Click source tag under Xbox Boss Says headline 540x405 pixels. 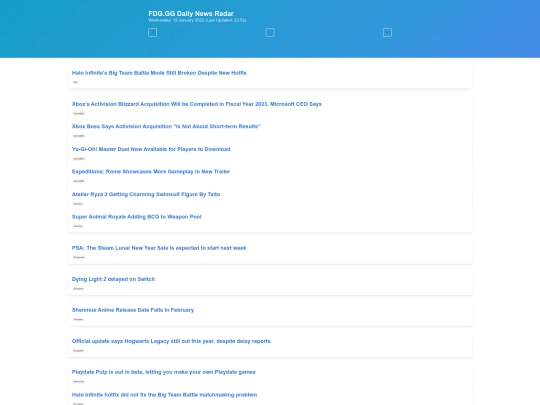(79, 136)
